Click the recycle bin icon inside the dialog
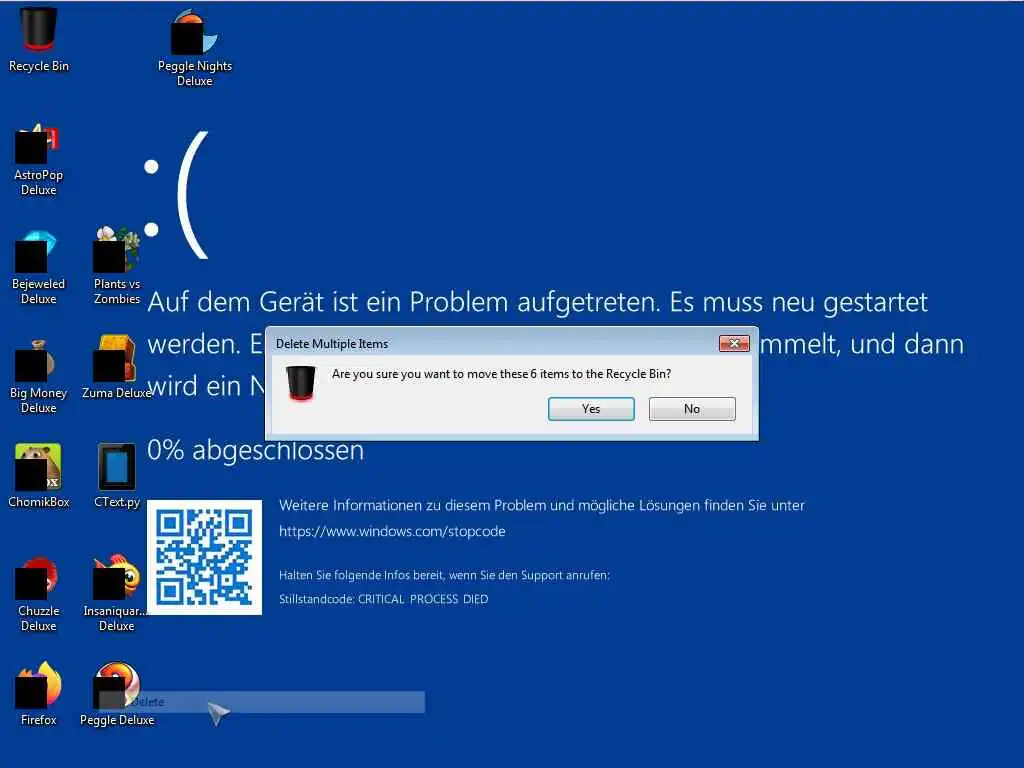This screenshot has width=1024, height=768. [x=301, y=383]
